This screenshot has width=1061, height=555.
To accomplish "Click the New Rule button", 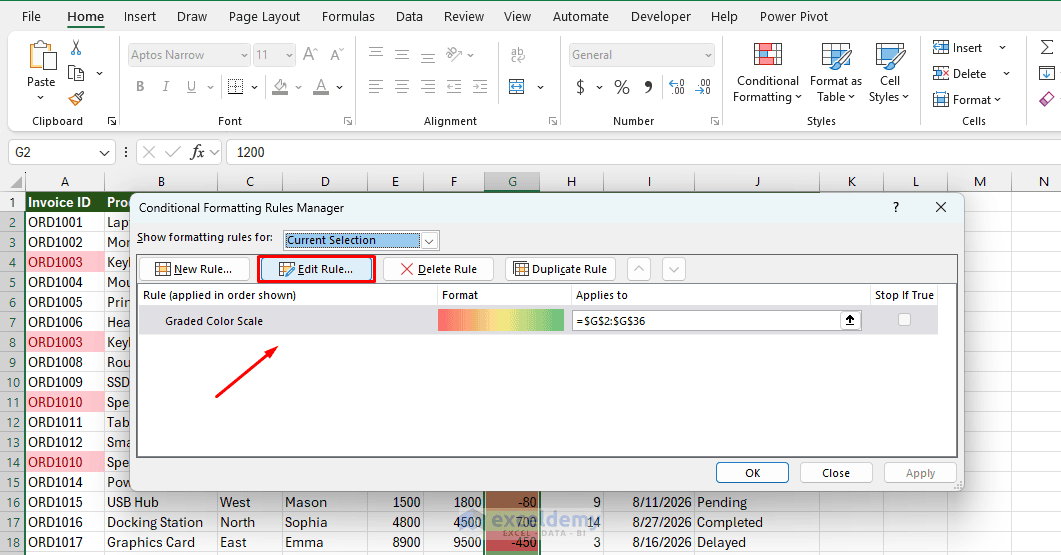I will click(x=194, y=269).
